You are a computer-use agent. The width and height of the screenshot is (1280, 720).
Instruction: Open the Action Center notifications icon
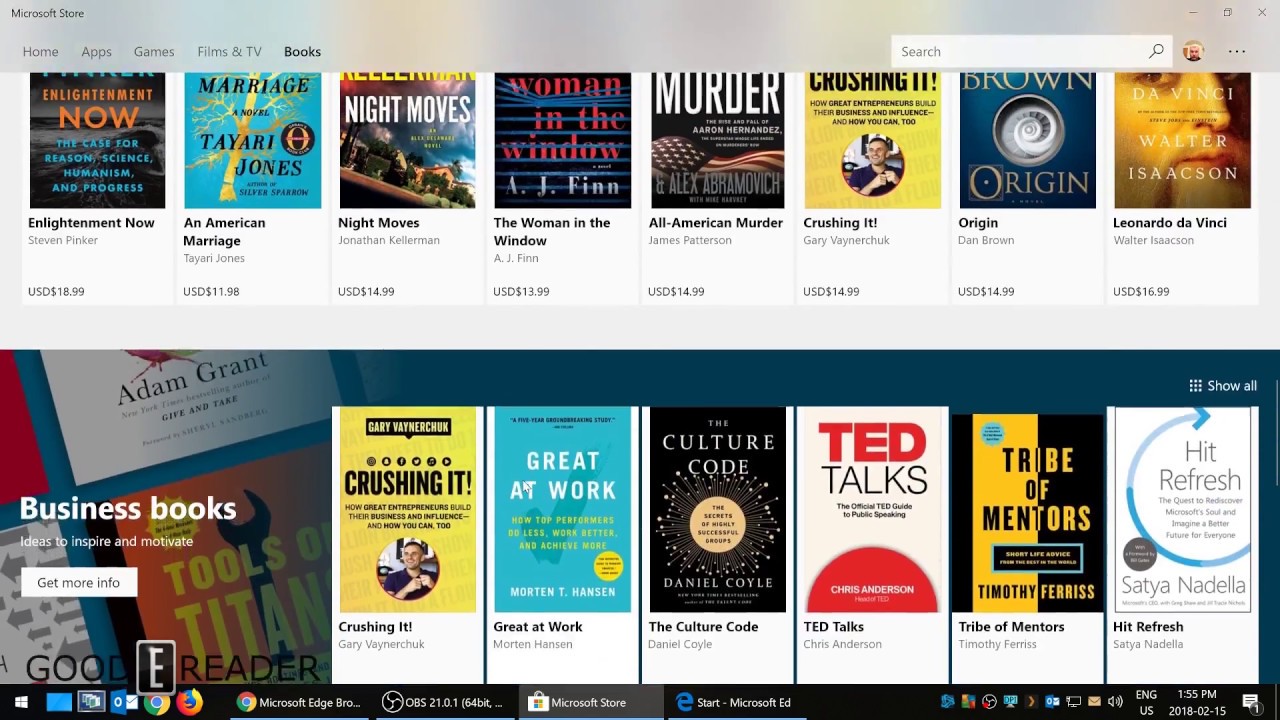click(1250, 702)
